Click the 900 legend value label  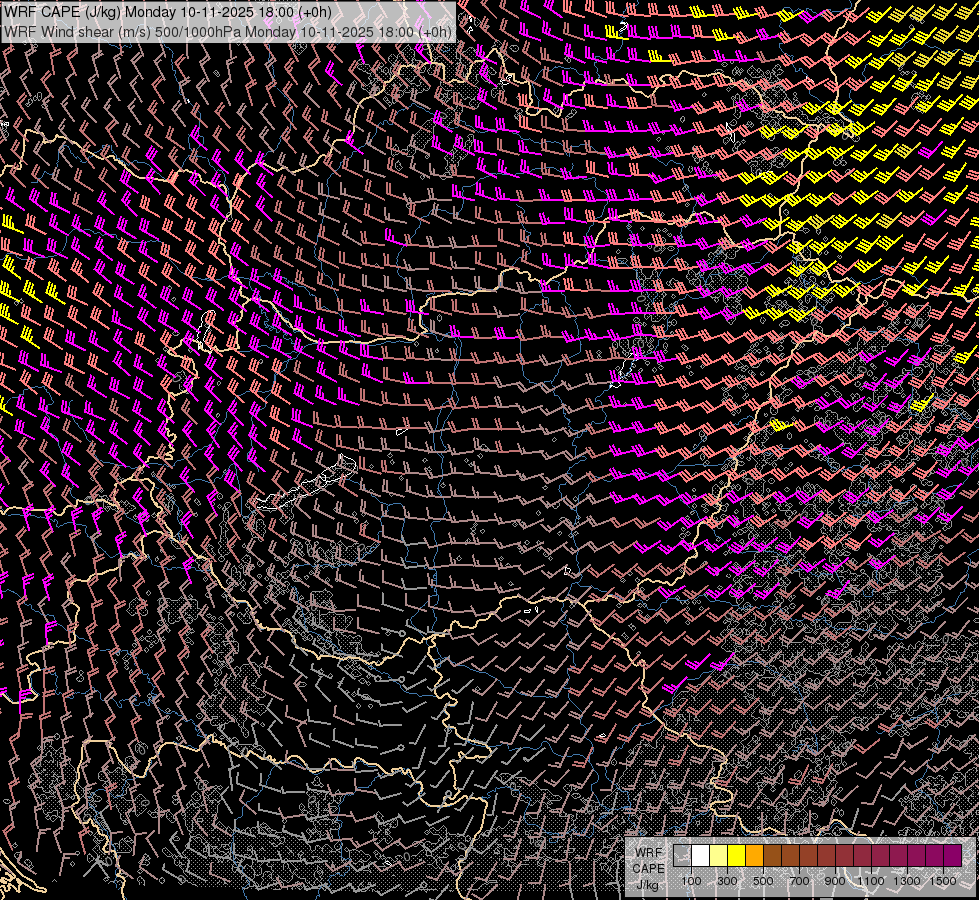click(x=835, y=881)
